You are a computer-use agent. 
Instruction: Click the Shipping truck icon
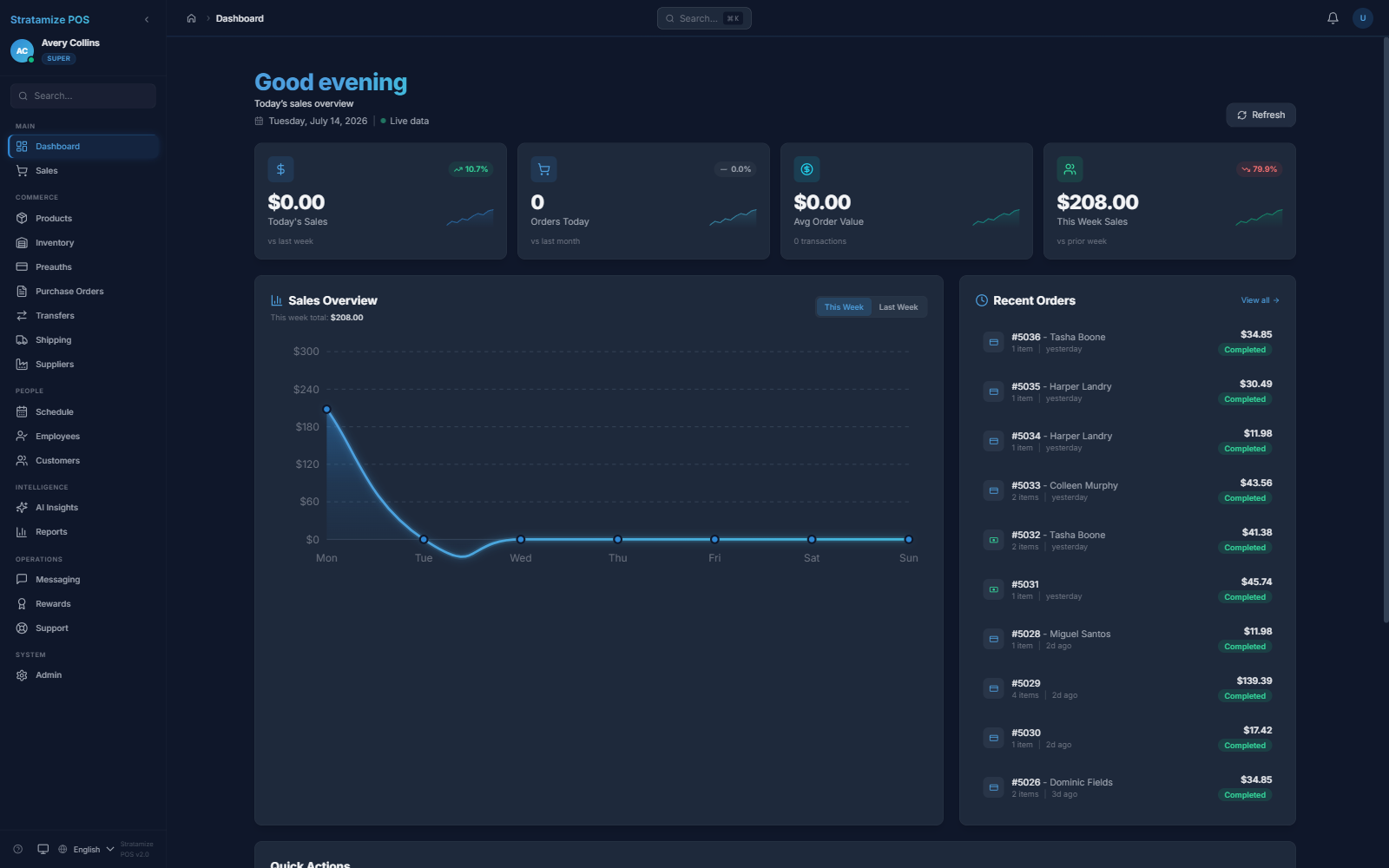[22, 340]
